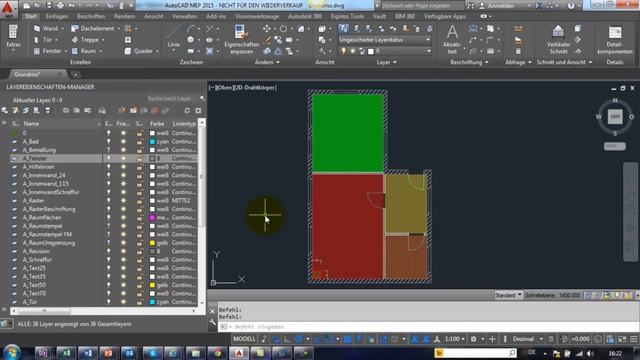Switch to the Ansicht ribbon tab
Screen dimensions: 640x360
pyautogui.click(x=153, y=16)
